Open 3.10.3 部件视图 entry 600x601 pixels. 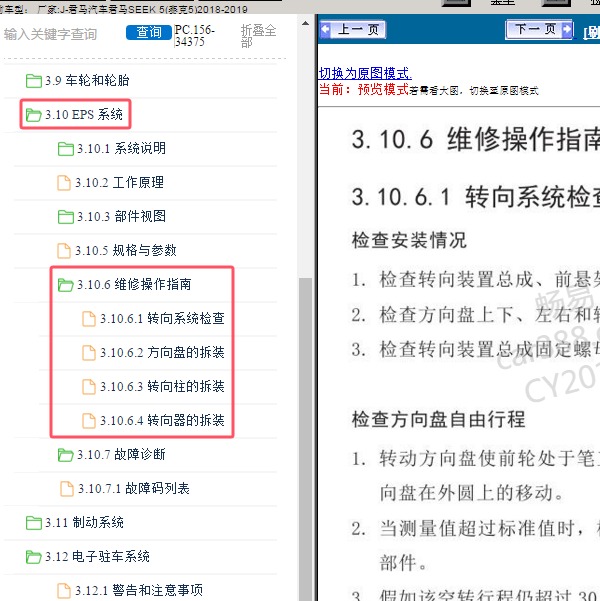click(122, 217)
